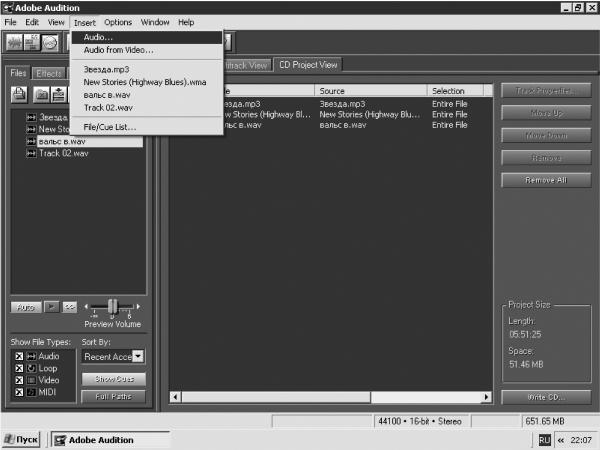This screenshot has height=450, width=600.
Task: Switch to Multitrack View toolbar icon
Action: (32, 42)
